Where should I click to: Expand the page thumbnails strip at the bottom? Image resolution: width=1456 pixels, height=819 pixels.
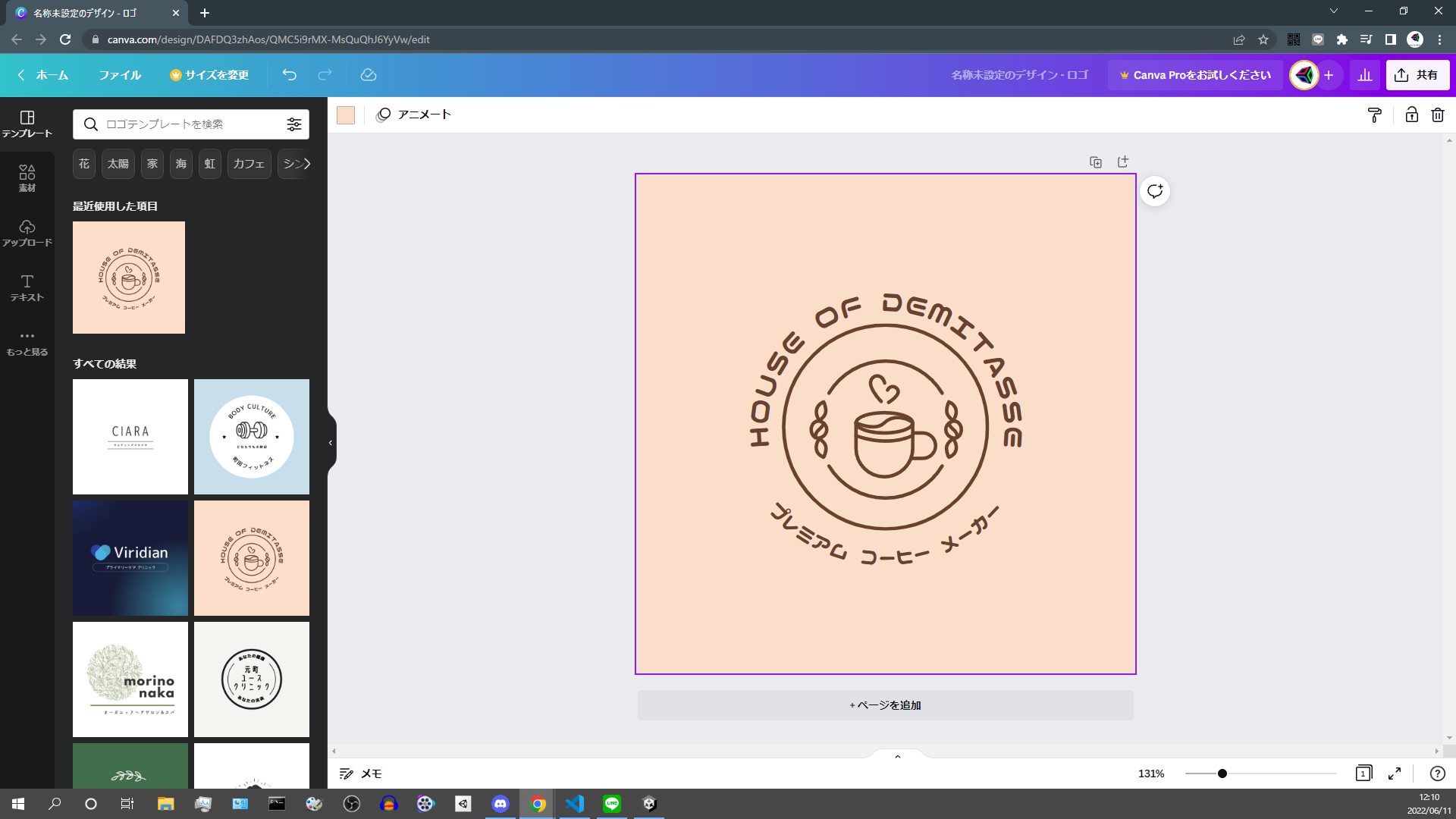pyautogui.click(x=897, y=756)
